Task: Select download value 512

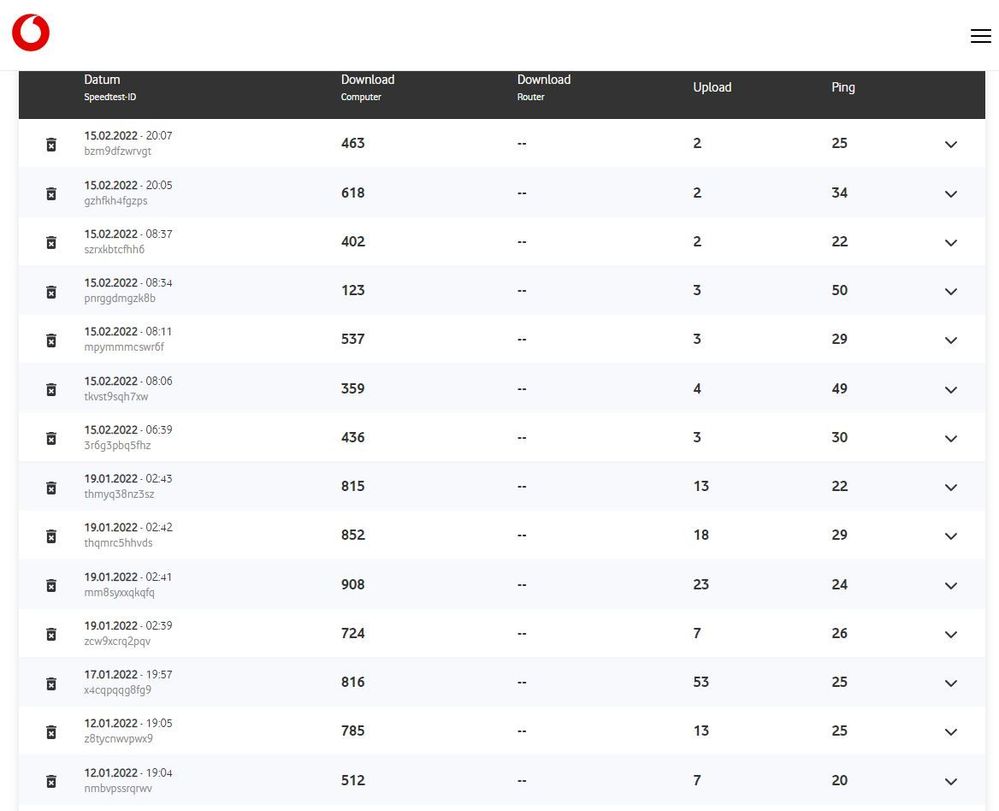Action: tap(353, 780)
